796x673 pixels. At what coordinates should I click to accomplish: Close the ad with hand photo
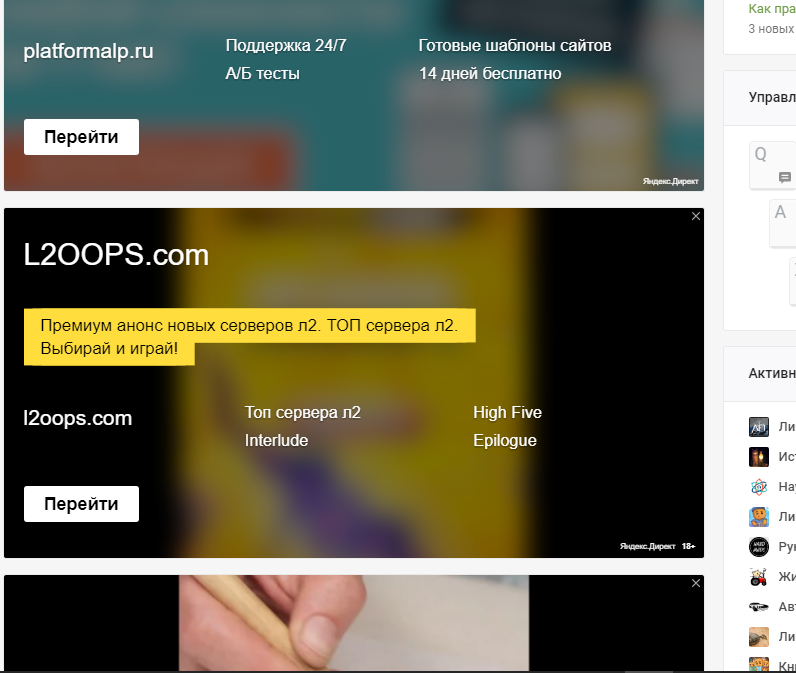(x=696, y=583)
